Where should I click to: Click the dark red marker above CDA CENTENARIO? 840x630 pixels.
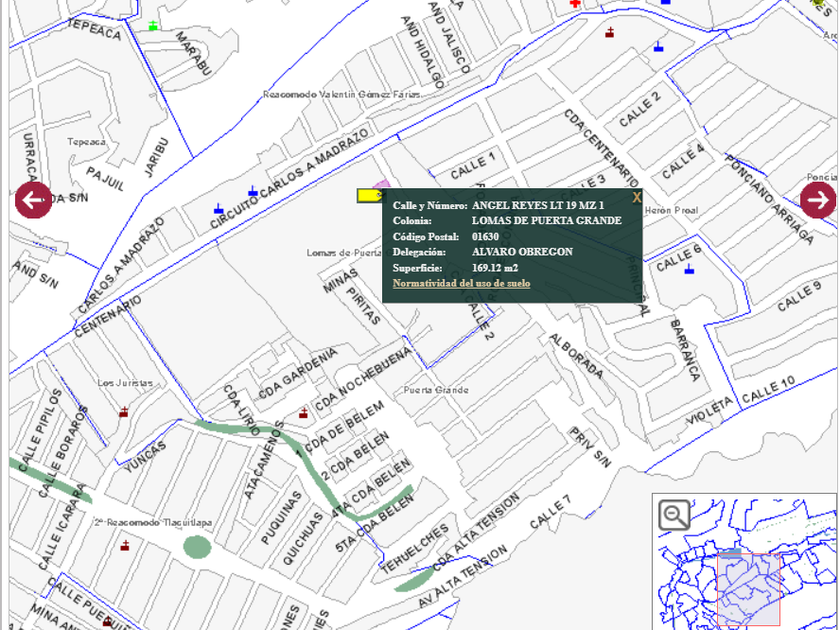point(609,32)
